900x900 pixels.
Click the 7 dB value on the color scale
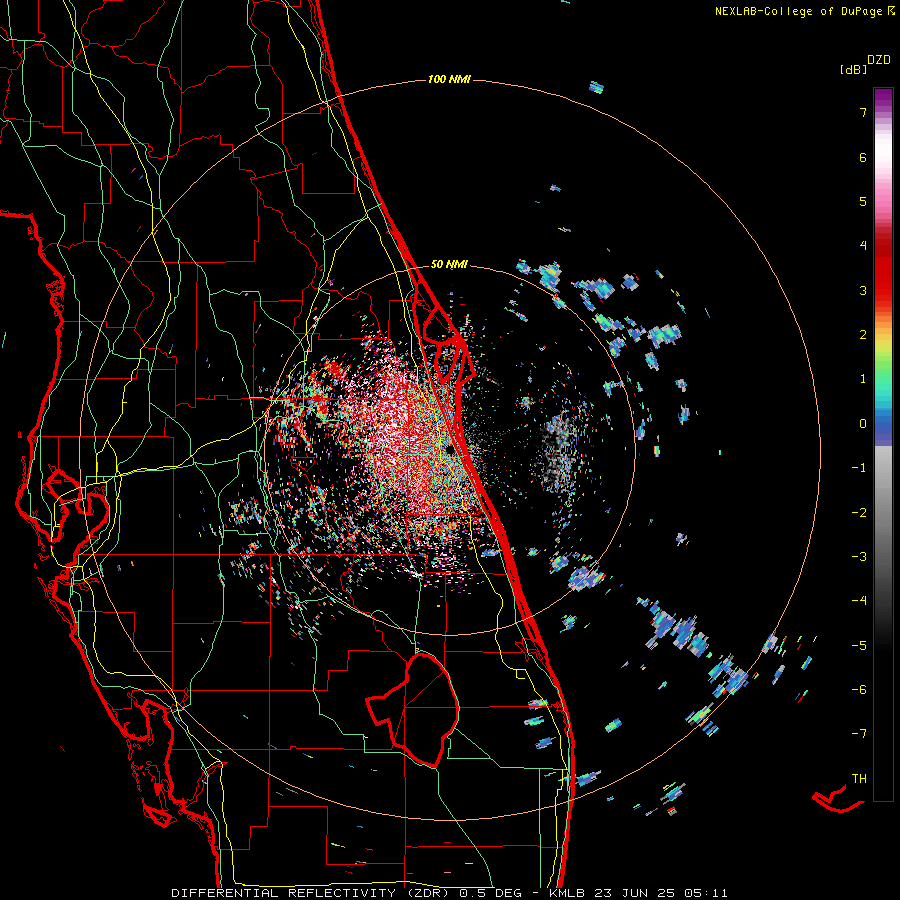tap(863, 112)
